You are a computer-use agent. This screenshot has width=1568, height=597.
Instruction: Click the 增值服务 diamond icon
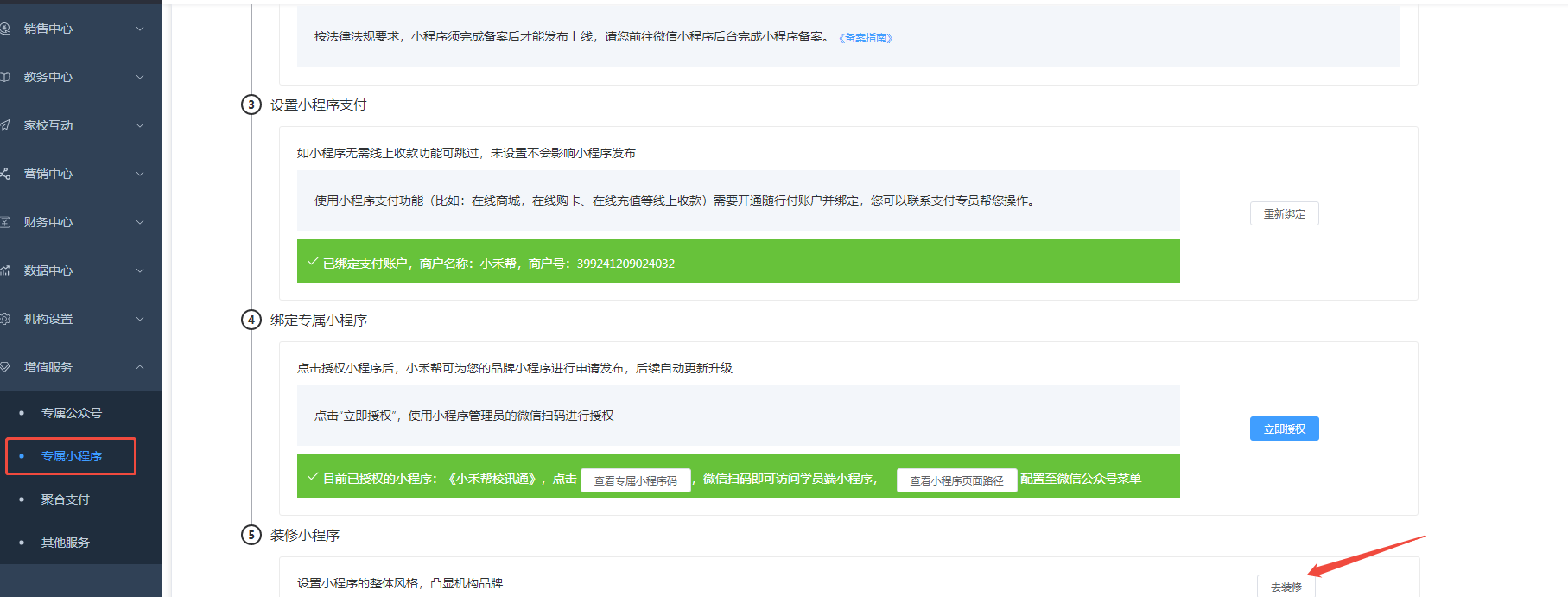pyautogui.click(x=5, y=367)
